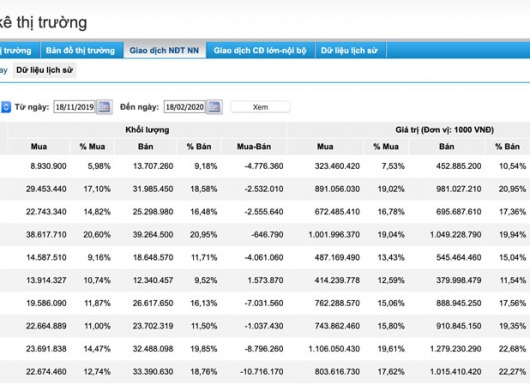The width and height of the screenshot is (530, 385).
Task: Select cell value 1.573.870
Action: pyautogui.click(x=265, y=280)
